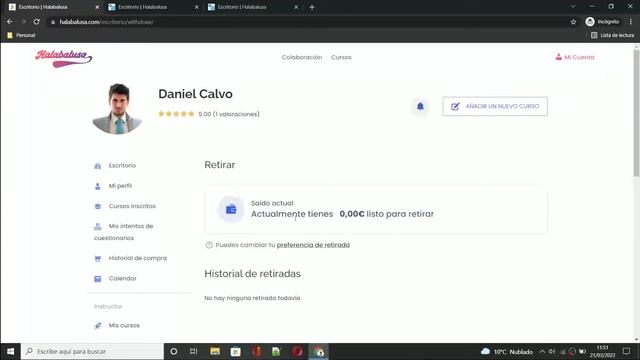Click the Calendar sidebar icon
The height and width of the screenshot is (360, 640).
click(x=98, y=279)
